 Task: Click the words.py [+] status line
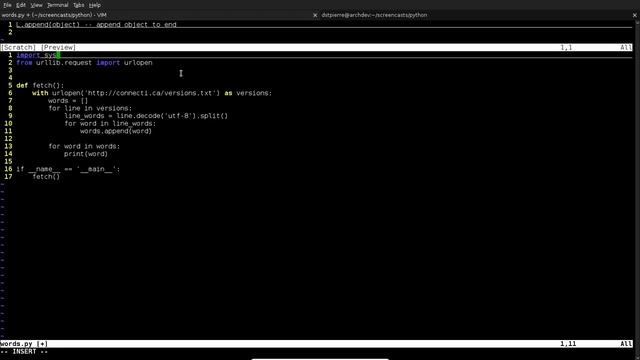pyautogui.click(x=316, y=344)
